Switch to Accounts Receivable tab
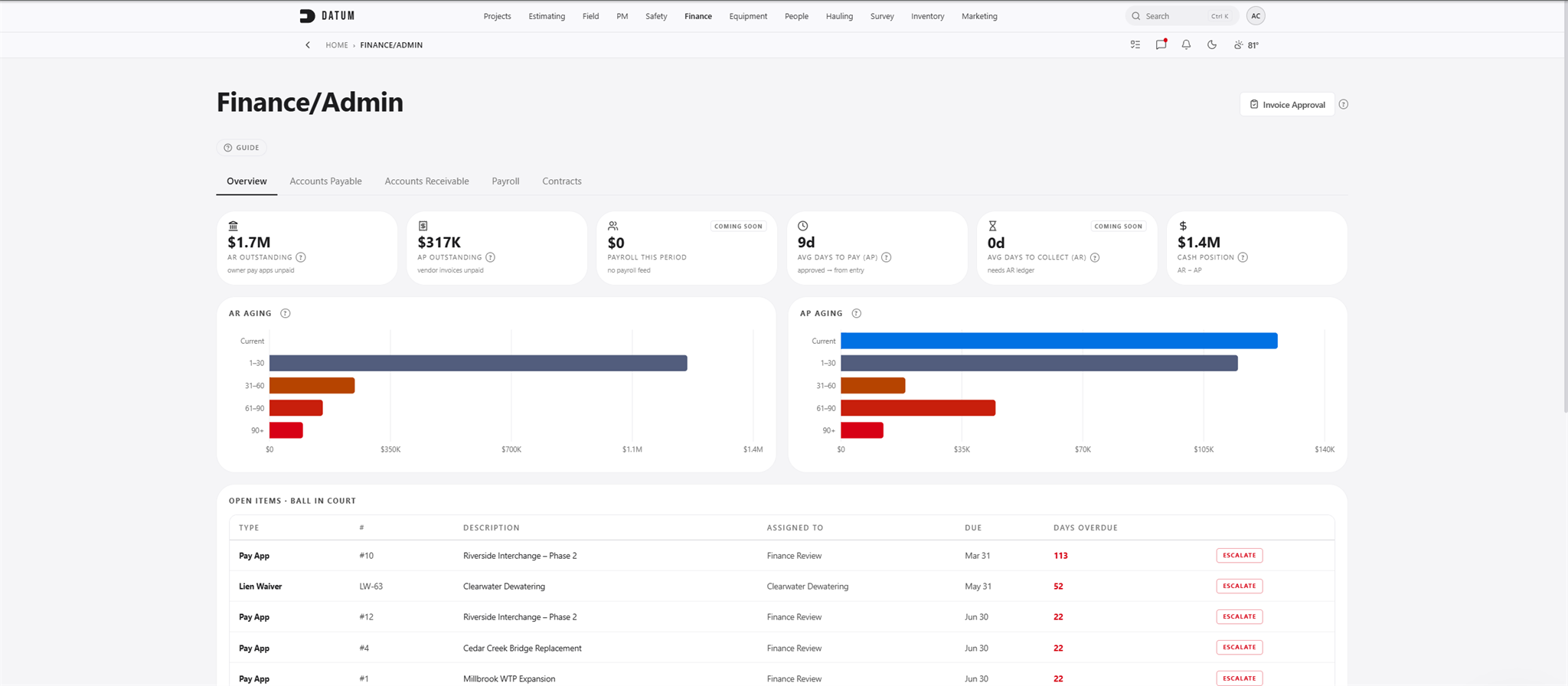The image size is (1568, 686). [426, 181]
